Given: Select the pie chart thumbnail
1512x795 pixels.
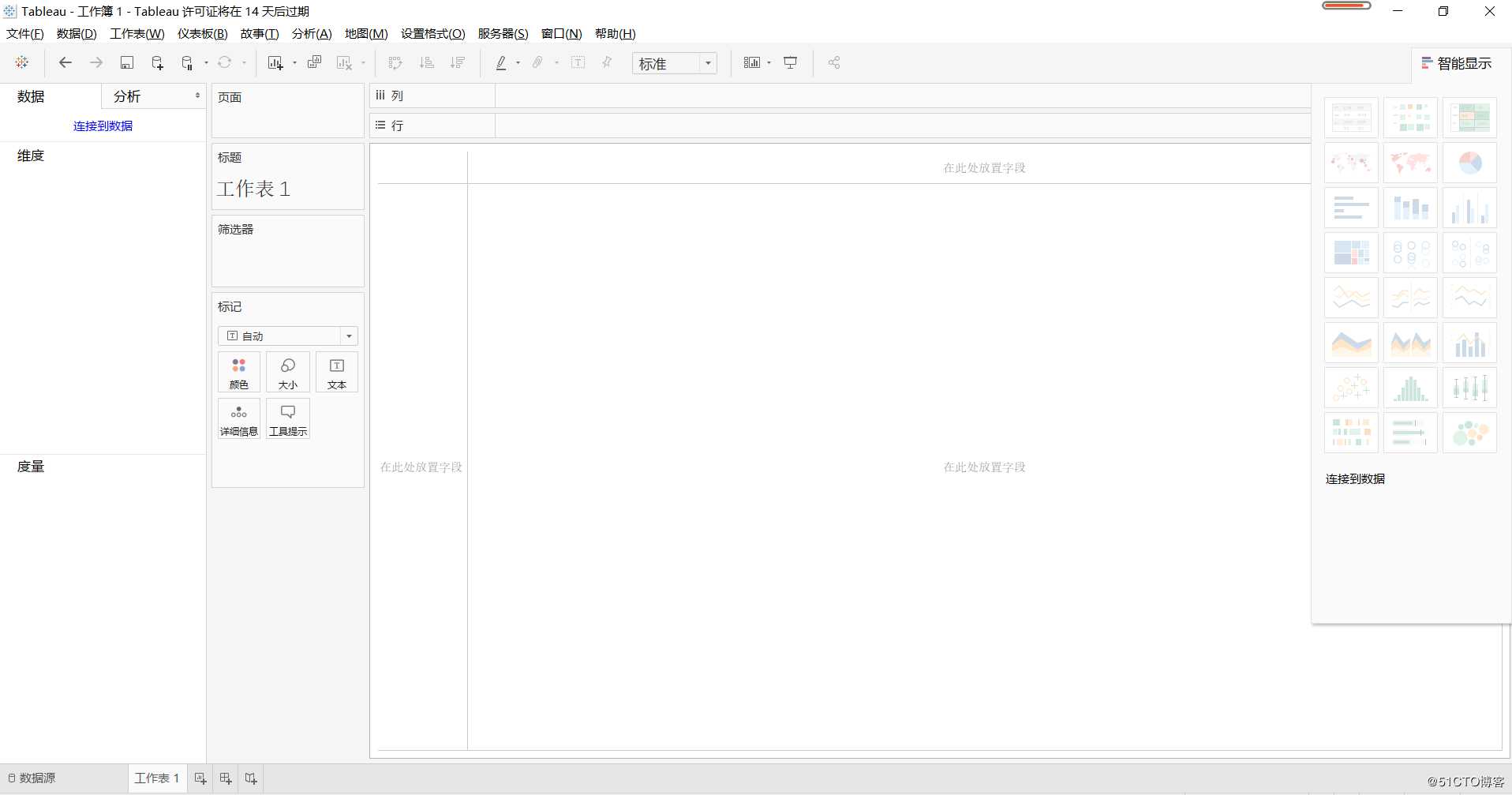Looking at the screenshot, I should 1469,163.
